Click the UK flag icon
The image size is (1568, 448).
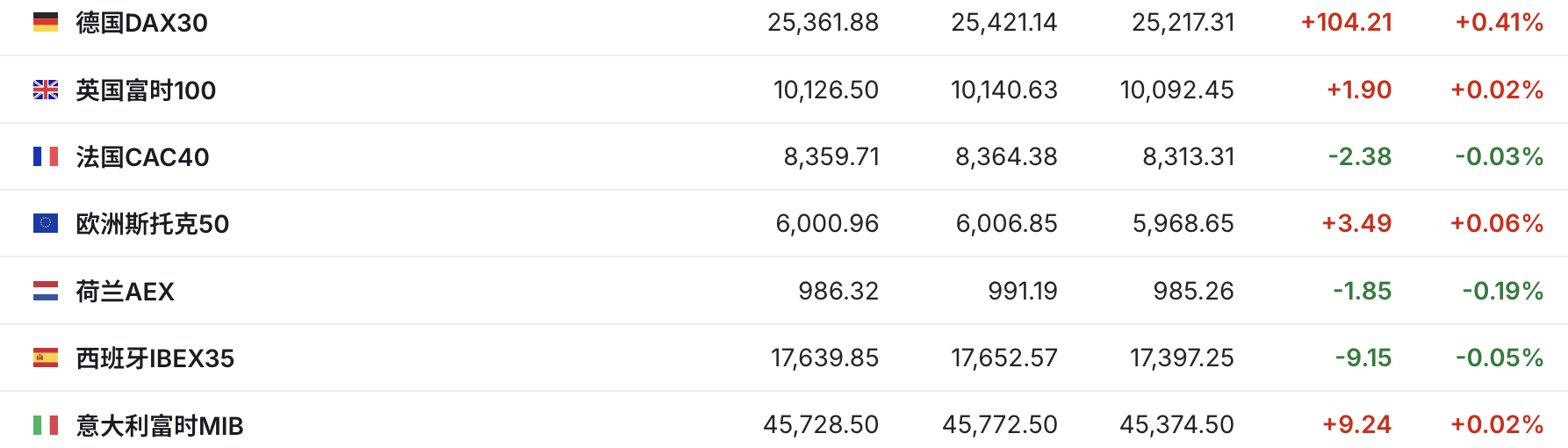46,90
